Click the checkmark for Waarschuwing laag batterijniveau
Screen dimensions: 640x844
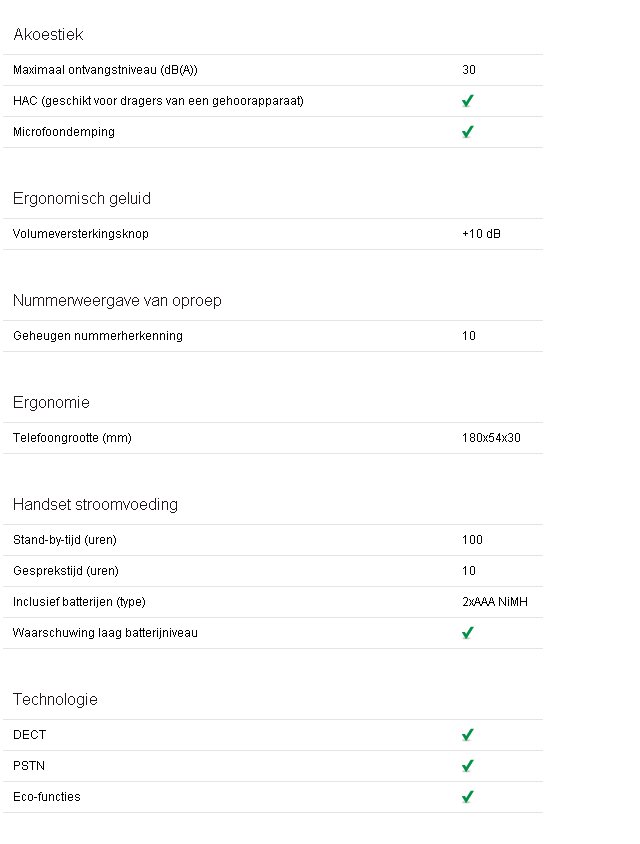(468, 632)
